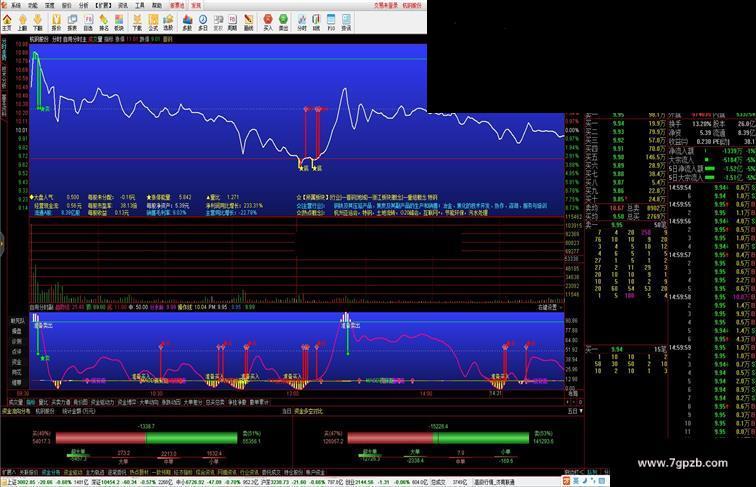Image resolution: width=756 pixels, height=487 pixels.
Task: Select the 资金博弈 indicator tab
Action: (127, 402)
